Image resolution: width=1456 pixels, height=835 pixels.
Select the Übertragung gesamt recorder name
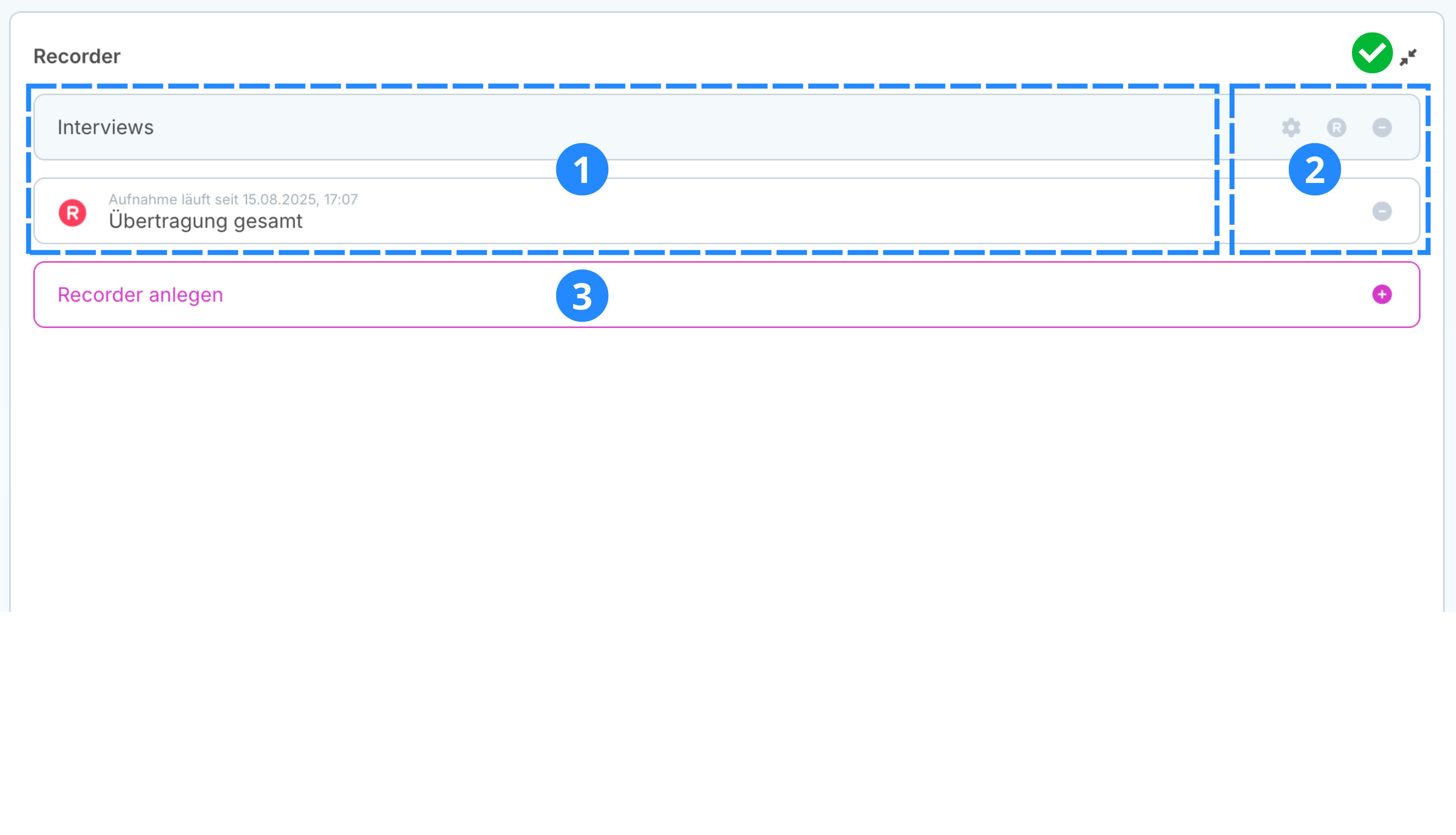tap(205, 221)
